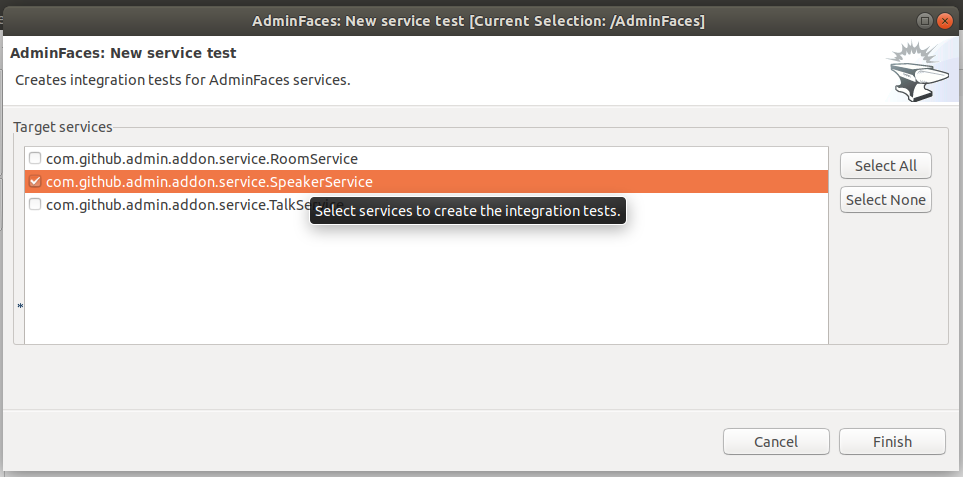Click the 'Creates integration tests' description text
963x477 pixels.
183,80
